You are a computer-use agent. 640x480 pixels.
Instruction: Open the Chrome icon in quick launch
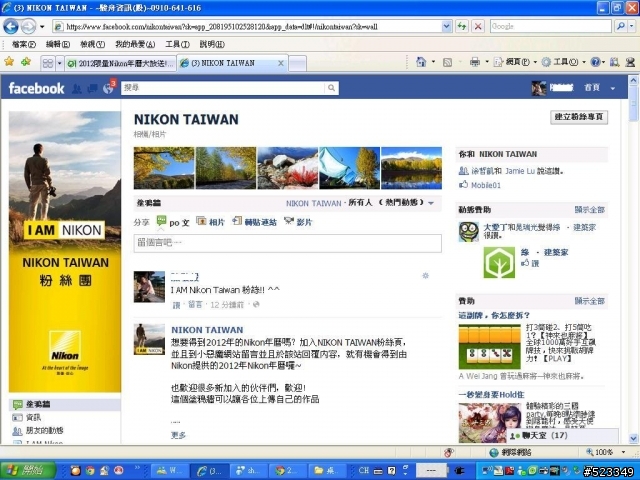click(x=90, y=471)
